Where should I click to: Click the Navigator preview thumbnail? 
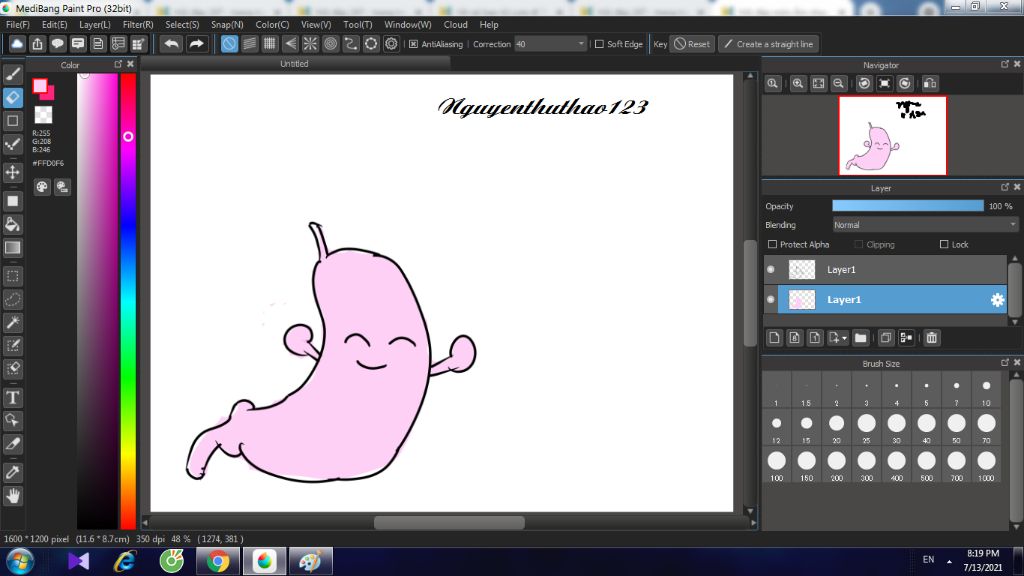892,136
